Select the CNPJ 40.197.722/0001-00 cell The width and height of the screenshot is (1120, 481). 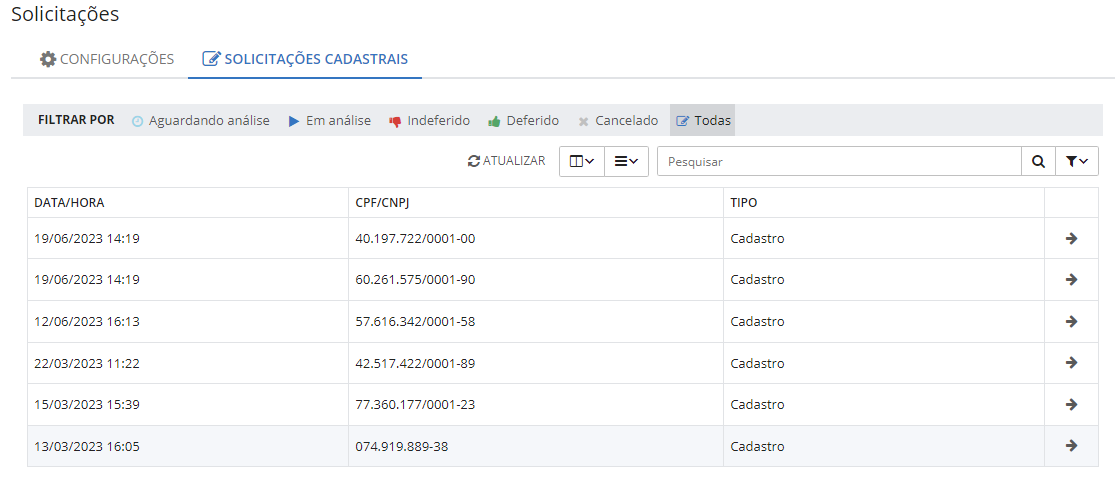pos(536,238)
